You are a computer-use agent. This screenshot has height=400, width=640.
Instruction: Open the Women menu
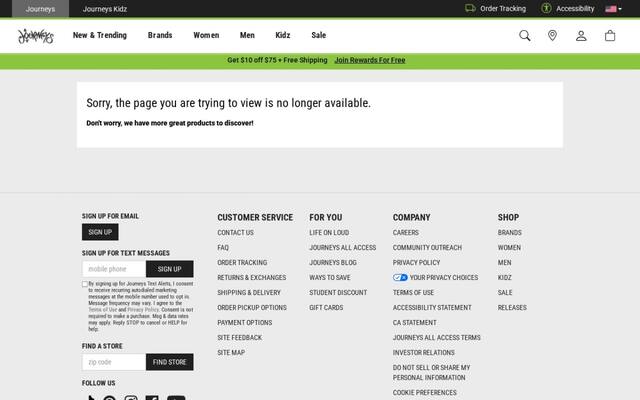pos(206,35)
